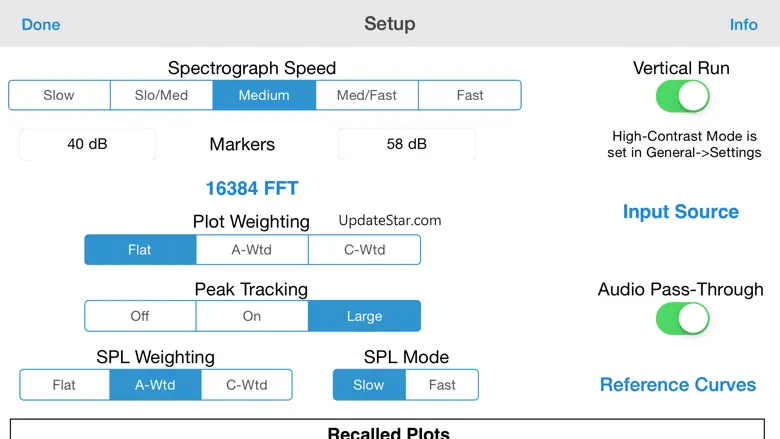
Task: Choose Slo/Med spectrograph speed
Action: pyautogui.click(x=161, y=95)
